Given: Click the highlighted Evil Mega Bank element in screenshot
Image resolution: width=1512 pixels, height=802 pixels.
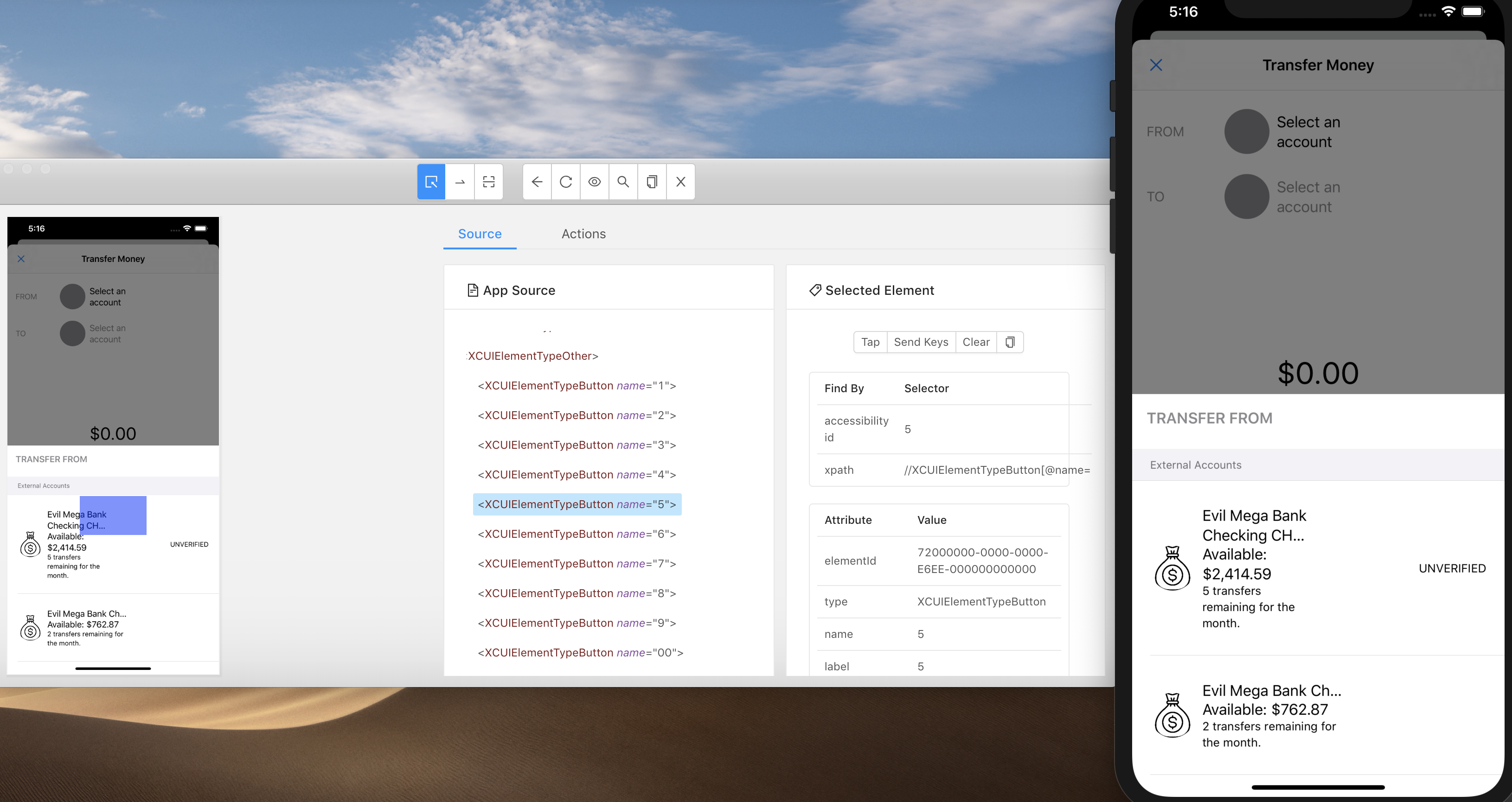Looking at the screenshot, I should pos(113,515).
